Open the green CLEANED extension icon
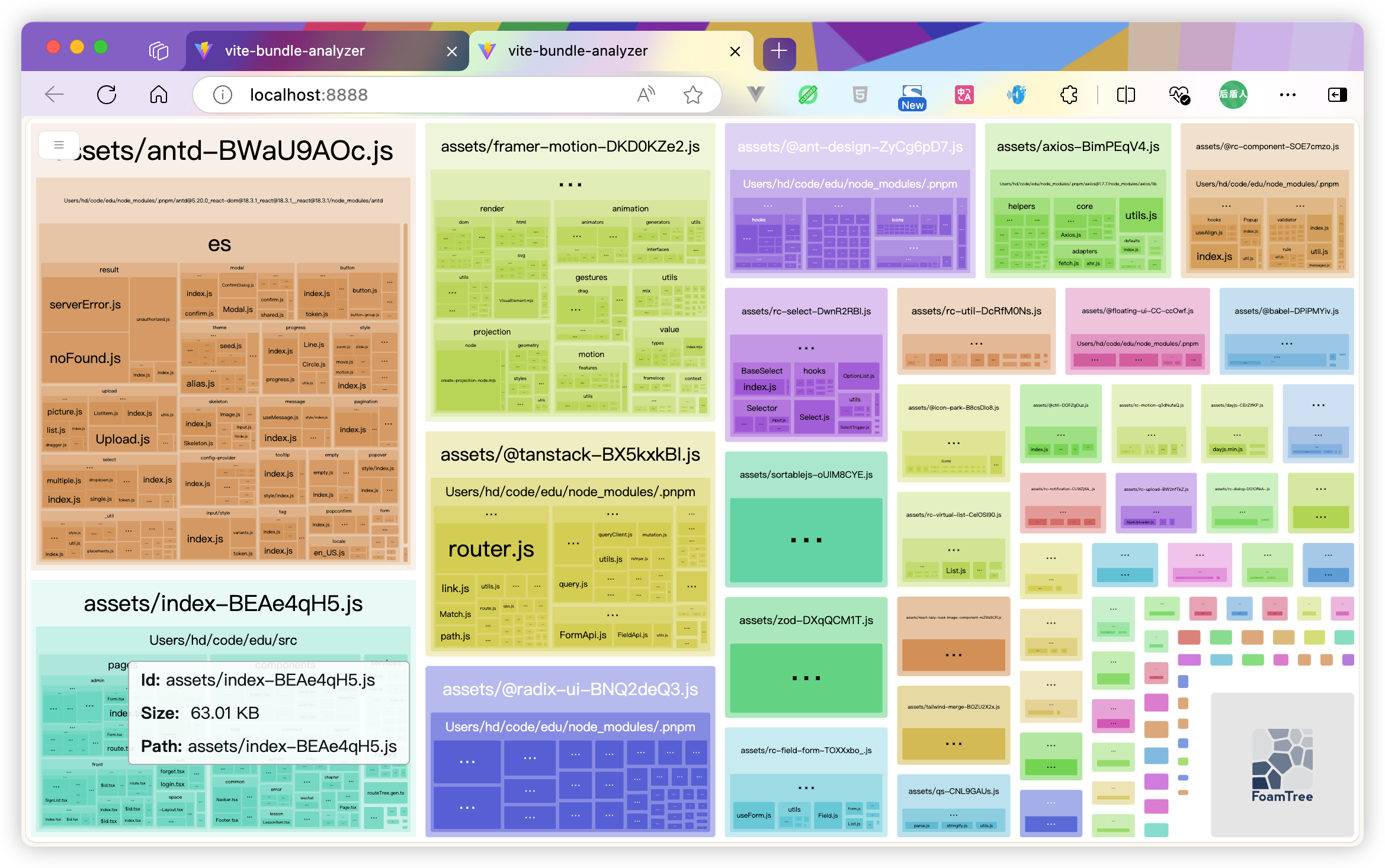Screen dimensions: 1385x868 807,95
